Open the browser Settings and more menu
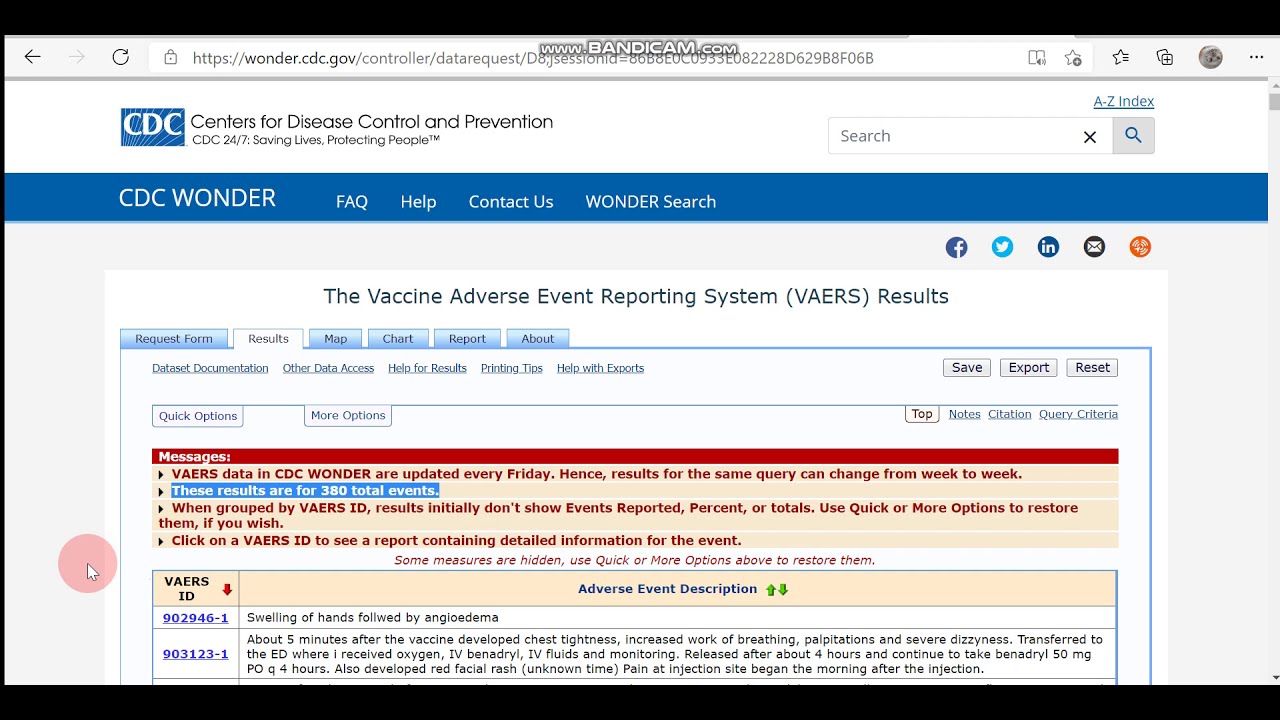This screenshot has width=1280, height=720. [1257, 58]
